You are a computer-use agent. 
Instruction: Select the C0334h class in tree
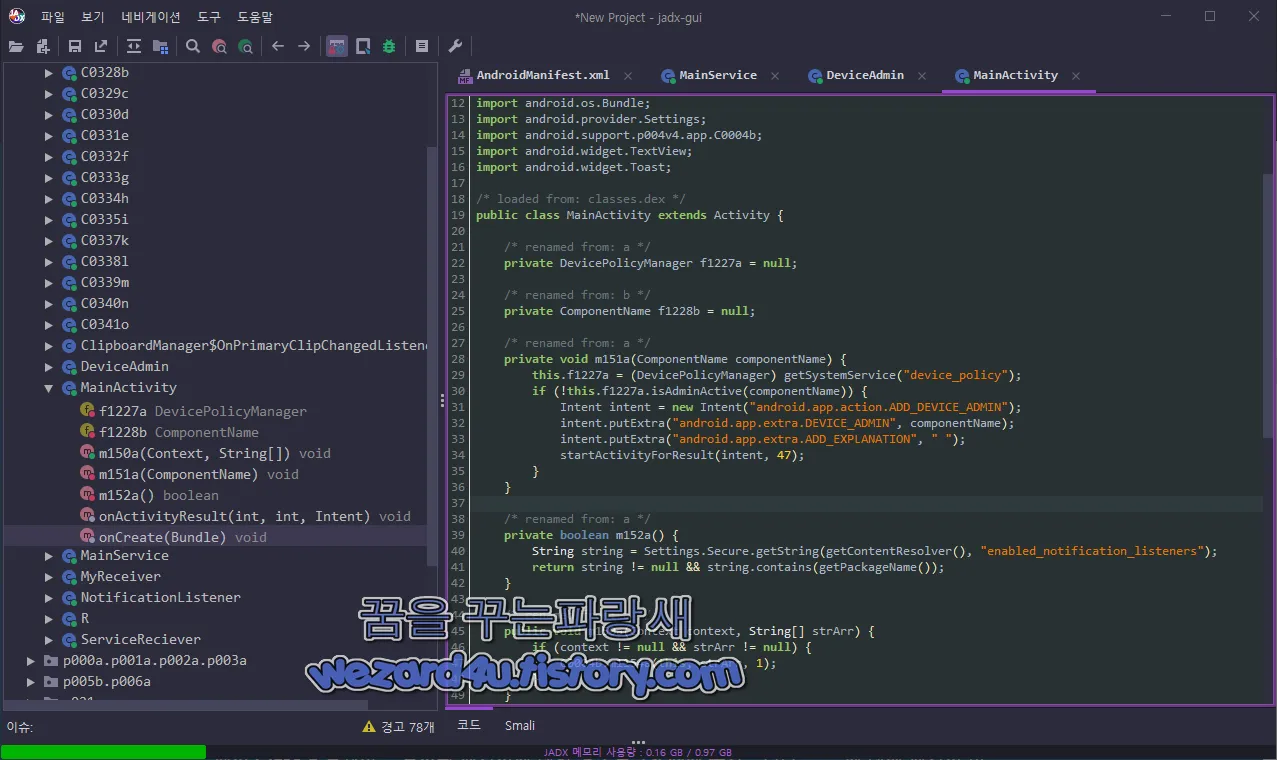click(x=96, y=198)
